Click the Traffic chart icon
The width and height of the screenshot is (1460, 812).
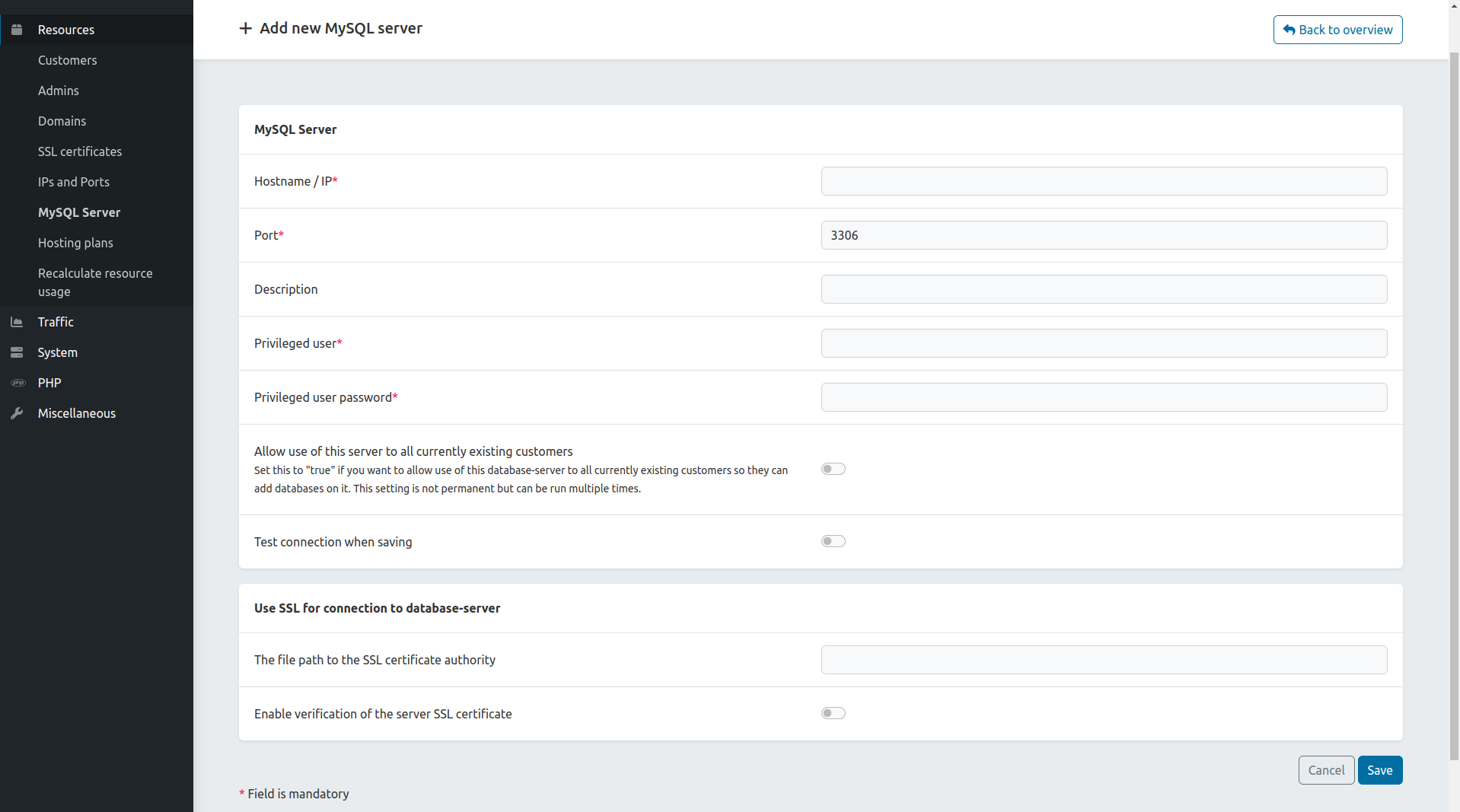tap(17, 322)
